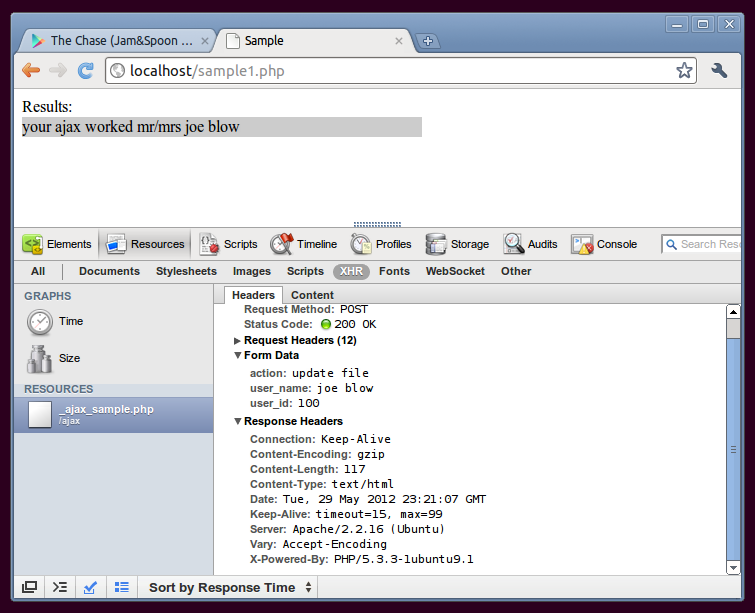The image size is (755, 613).
Task: Open the Sort by Response Time dropdown
Action: click(229, 587)
